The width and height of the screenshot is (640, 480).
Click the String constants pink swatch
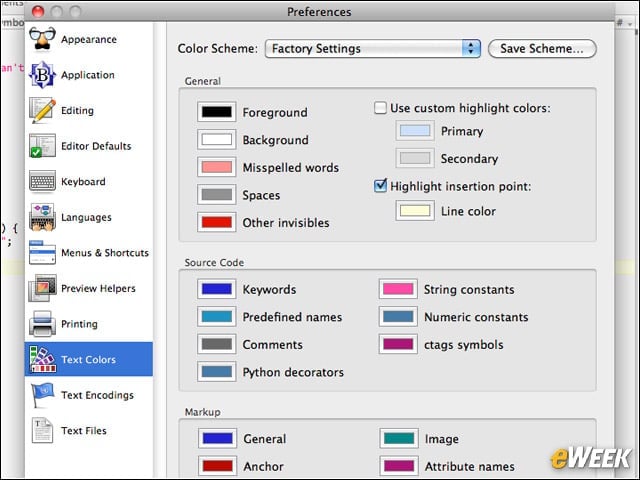pos(398,289)
